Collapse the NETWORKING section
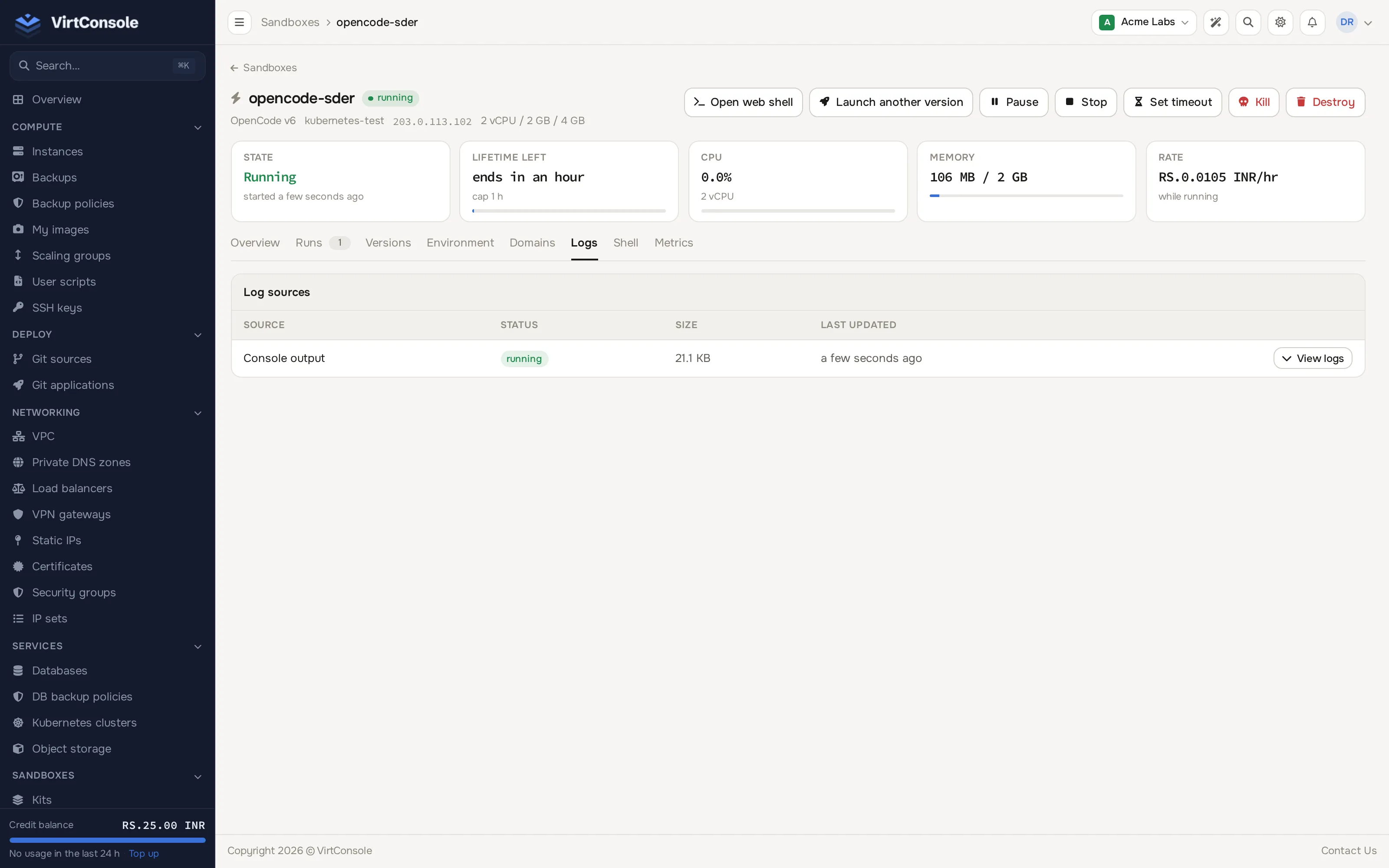1389x868 pixels. click(197, 413)
